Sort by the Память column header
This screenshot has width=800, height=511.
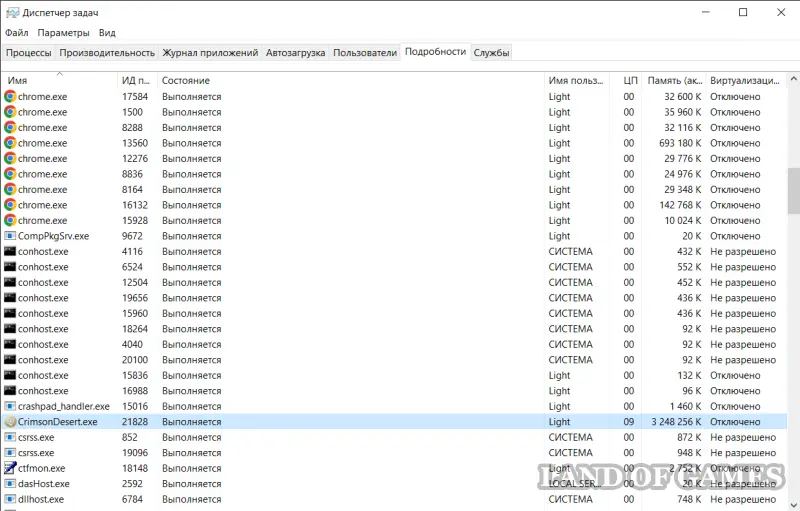673,80
